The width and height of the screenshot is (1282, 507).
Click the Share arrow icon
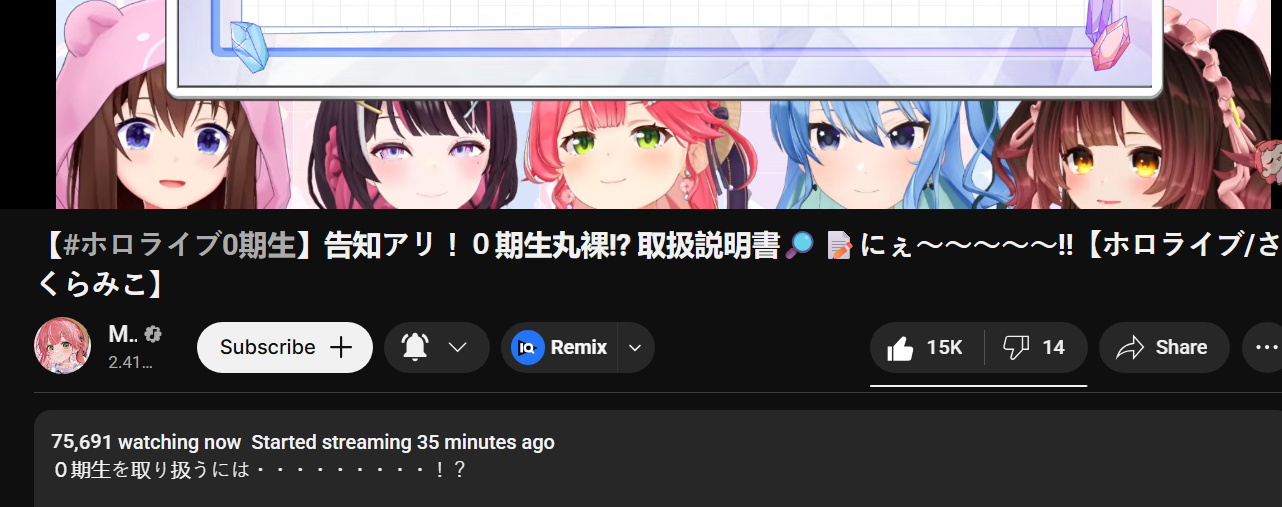pos(1130,348)
